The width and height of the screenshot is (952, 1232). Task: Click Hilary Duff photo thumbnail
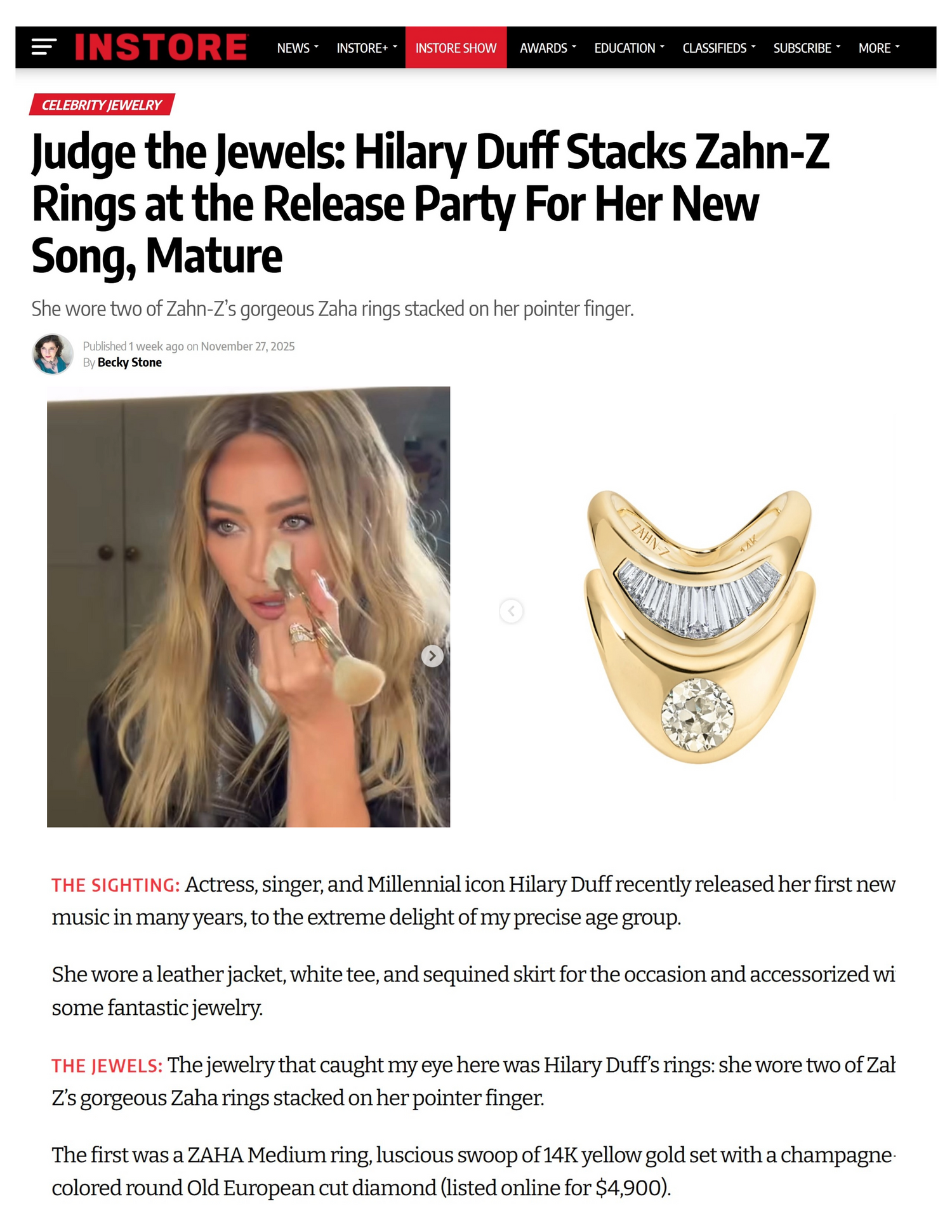click(248, 606)
